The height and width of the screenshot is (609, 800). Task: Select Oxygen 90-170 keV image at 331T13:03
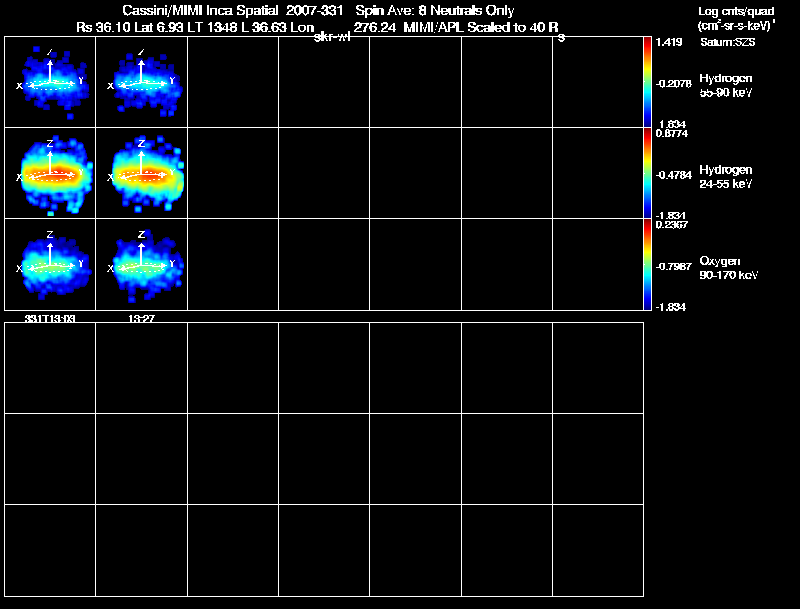50,264
